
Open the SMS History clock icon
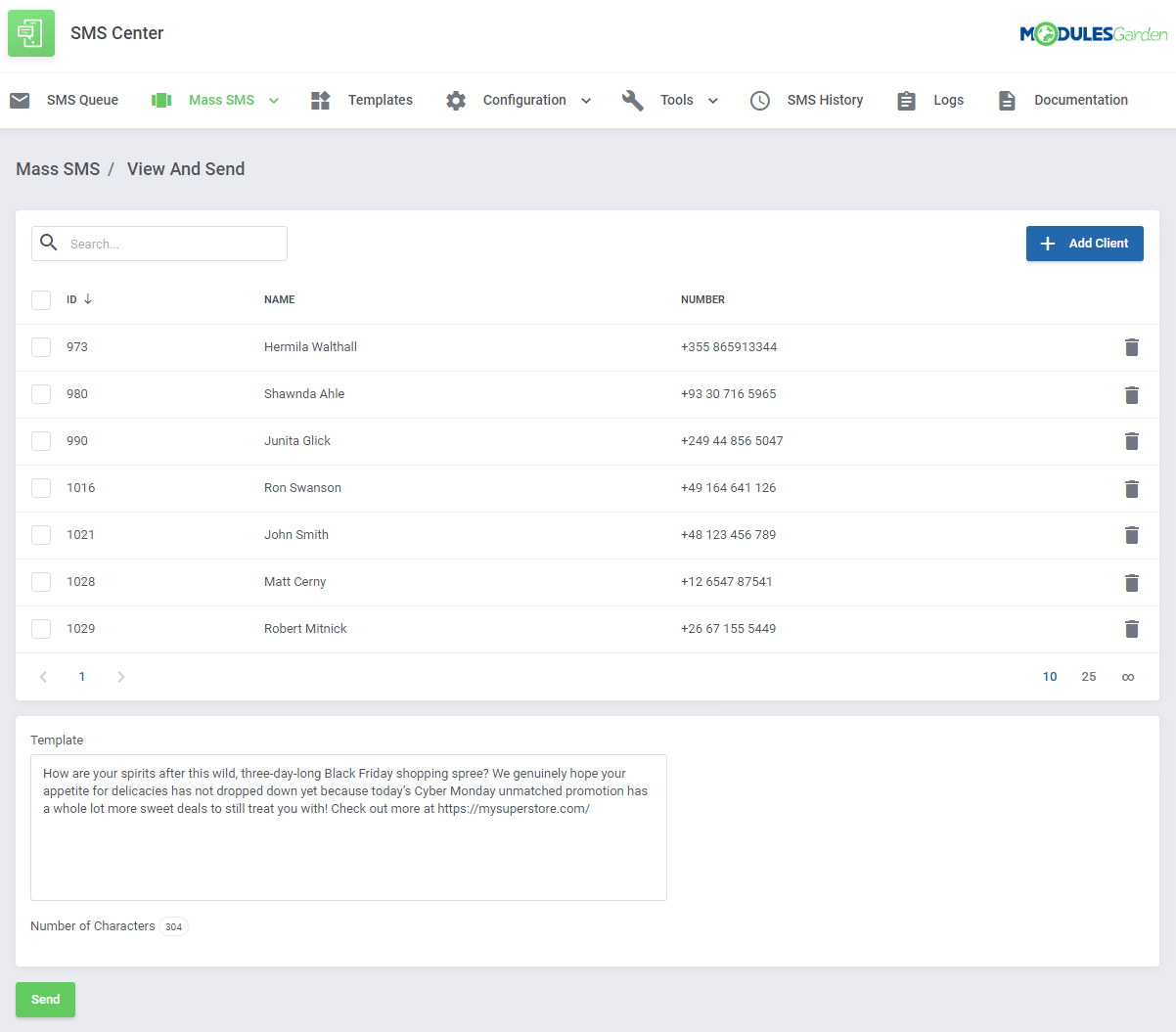[760, 100]
